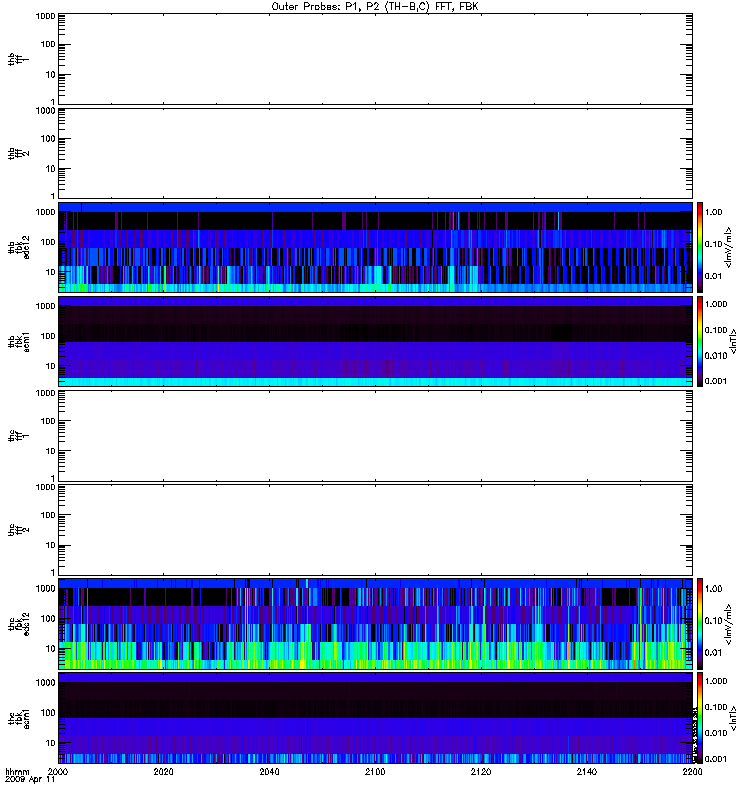Viewport: 750px width, 800px height.
Task: Click the 1.000 value on thb scm1 color bar
Action: 716,304
